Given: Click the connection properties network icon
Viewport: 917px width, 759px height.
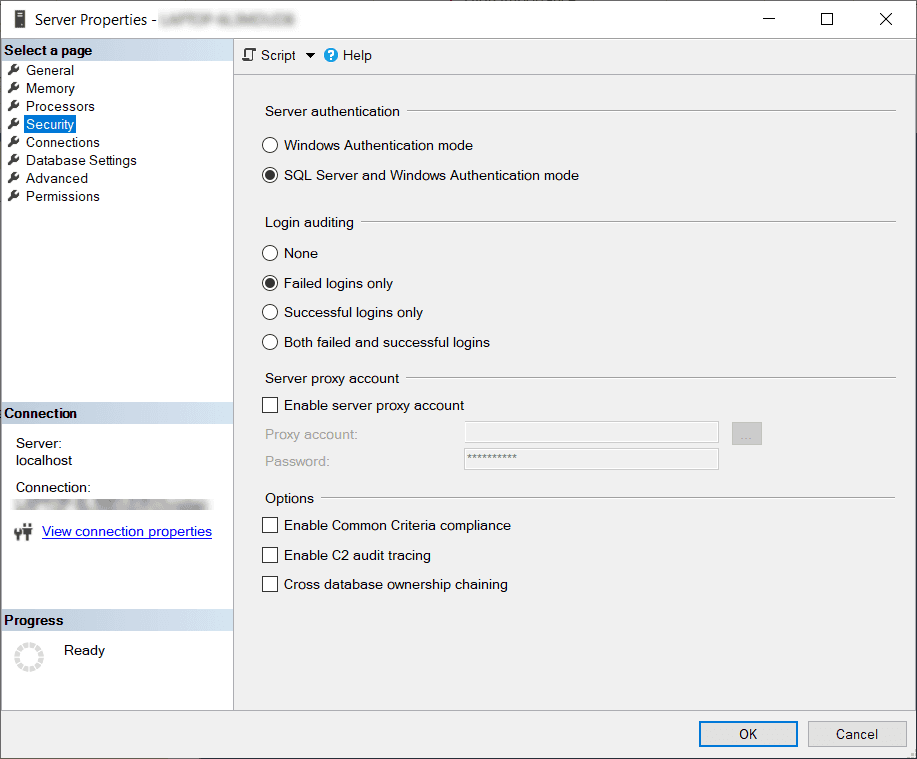Looking at the screenshot, I should tap(23, 532).
